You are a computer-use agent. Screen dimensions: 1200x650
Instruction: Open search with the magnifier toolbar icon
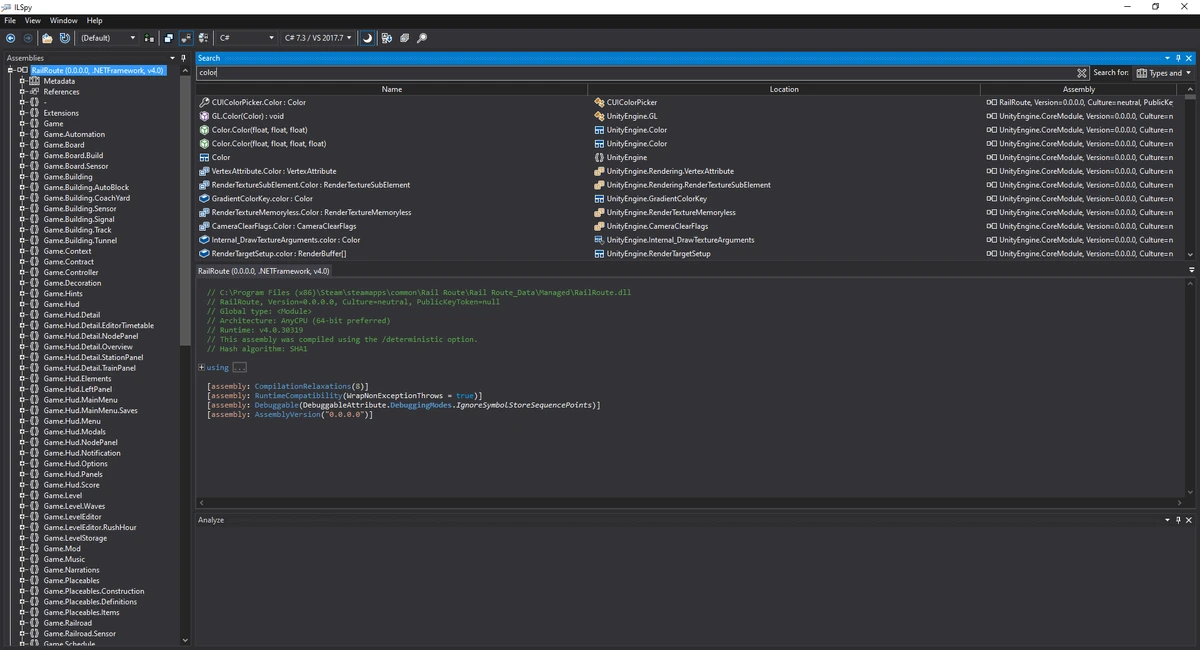click(x=421, y=38)
